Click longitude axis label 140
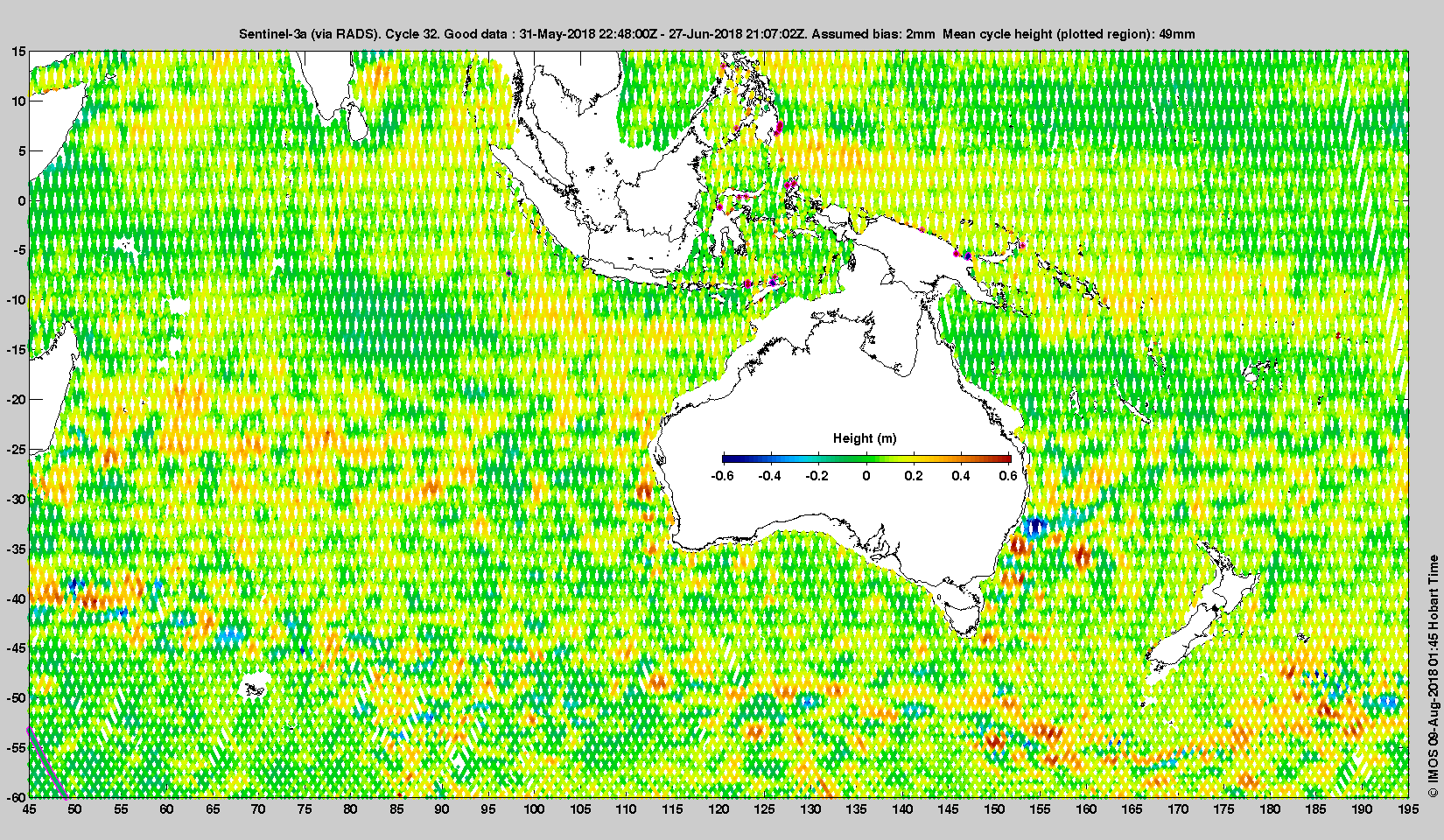Image resolution: width=1444 pixels, height=840 pixels. coord(902,809)
